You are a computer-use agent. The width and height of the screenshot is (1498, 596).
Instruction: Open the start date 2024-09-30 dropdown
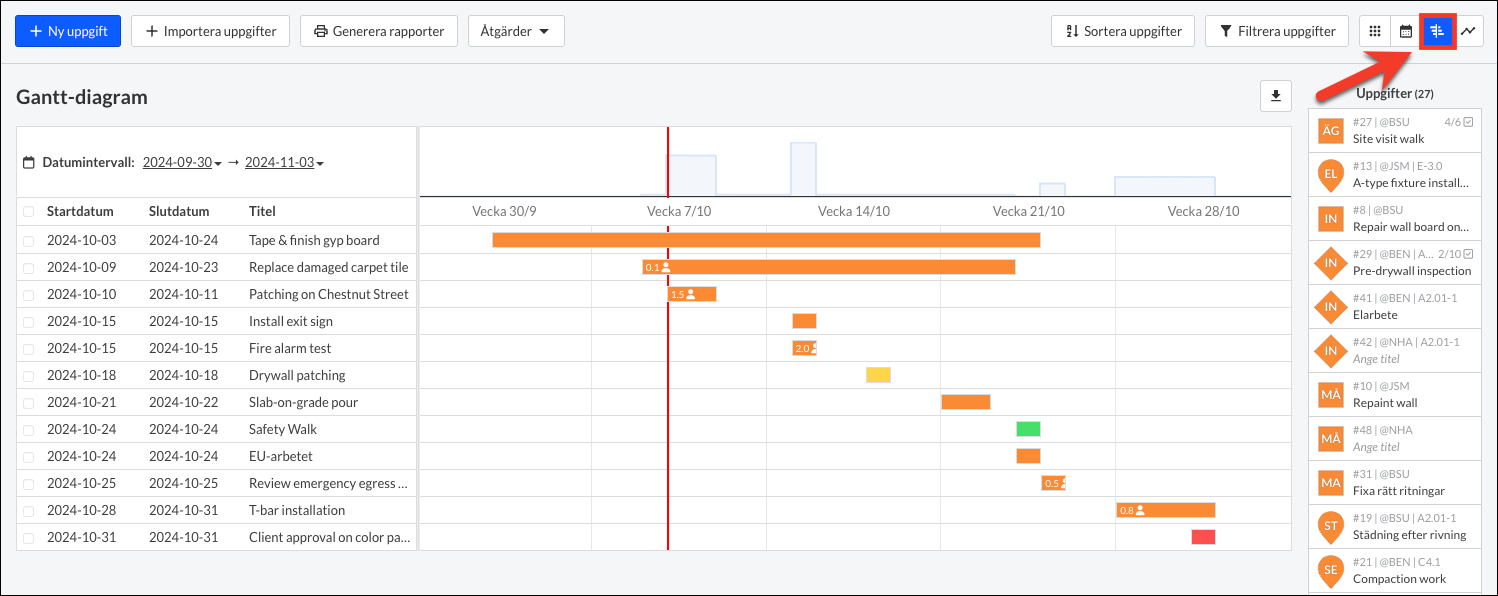[x=182, y=160]
